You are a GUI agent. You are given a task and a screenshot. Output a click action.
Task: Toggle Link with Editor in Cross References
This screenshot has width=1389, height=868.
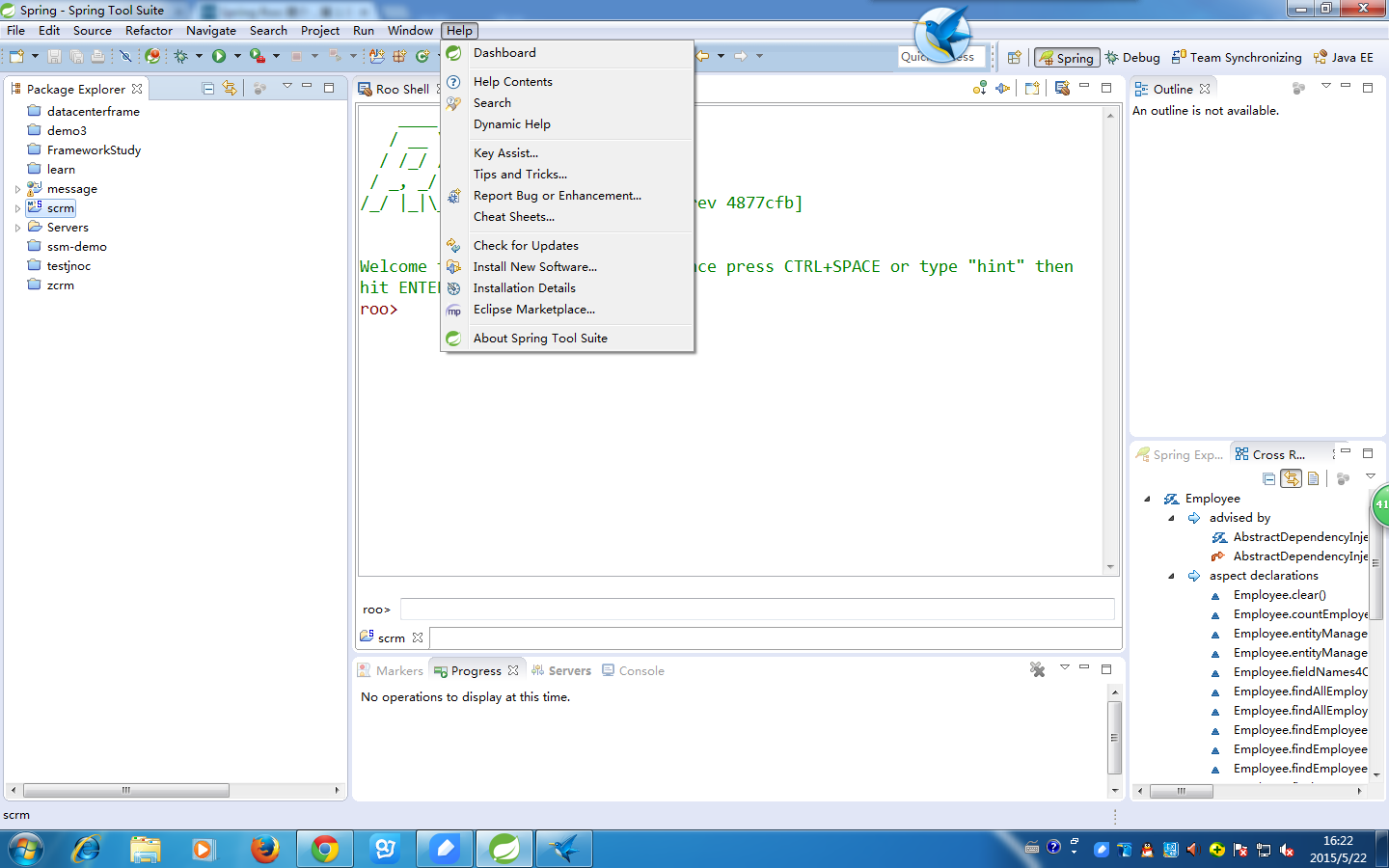tap(1291, 478)
